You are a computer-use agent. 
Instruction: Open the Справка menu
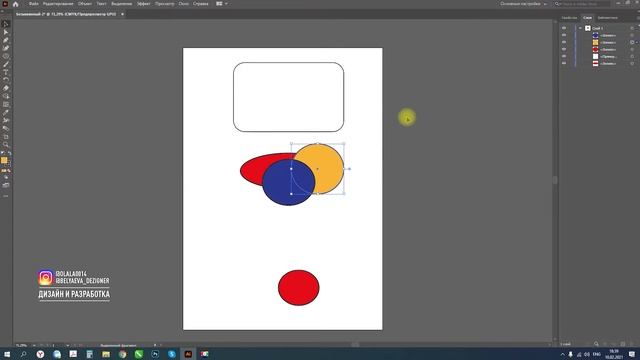click(x=200, y=4)
